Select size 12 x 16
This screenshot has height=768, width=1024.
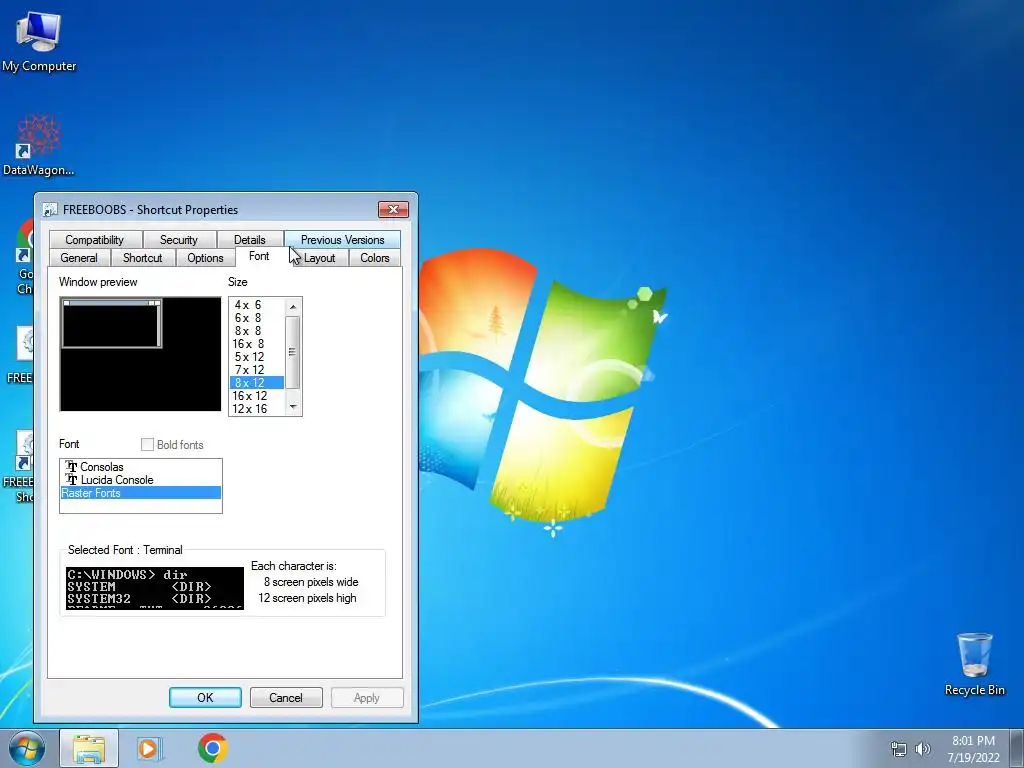[x=257, y=409]
